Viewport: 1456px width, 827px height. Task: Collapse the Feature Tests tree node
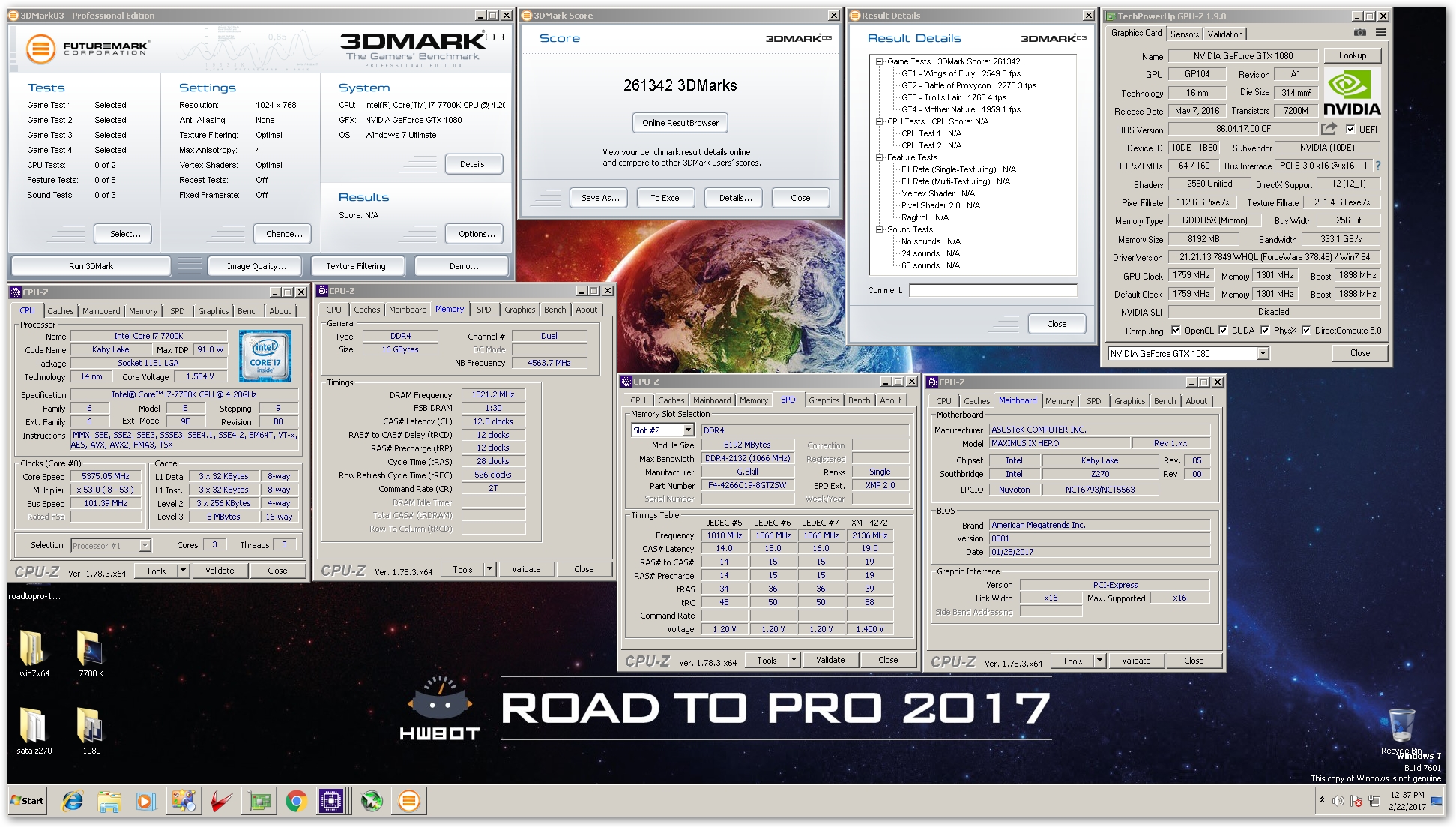click(880, 157)
